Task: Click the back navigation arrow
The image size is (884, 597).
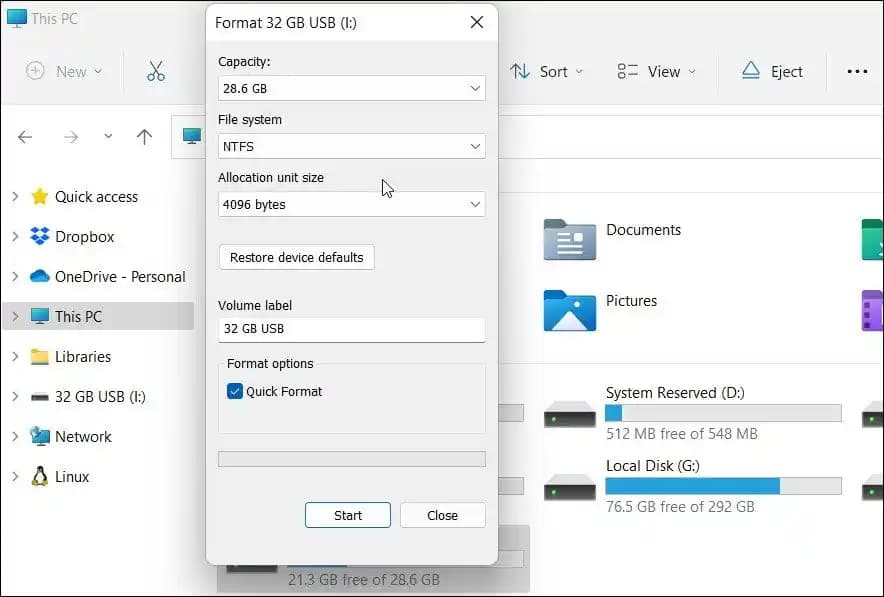Action: point(25,136)
